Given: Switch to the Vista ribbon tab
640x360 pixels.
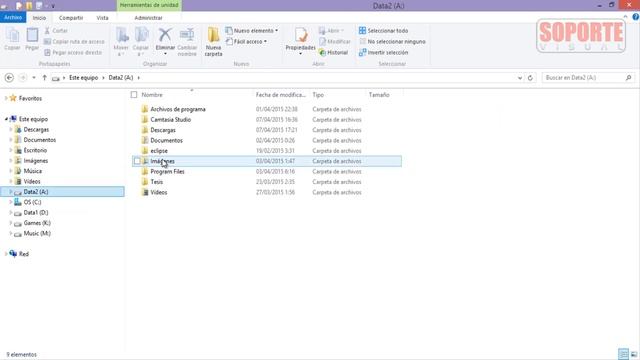Looking at the screenshot, I should (102, 18).
